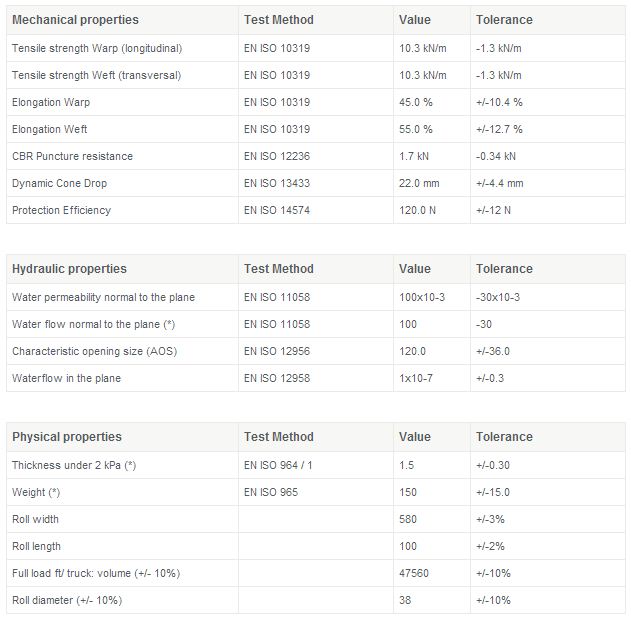Screen dimensions: 631x619
Task: Click the Hydraulic properties table header
Action: [x=69, y=269]
